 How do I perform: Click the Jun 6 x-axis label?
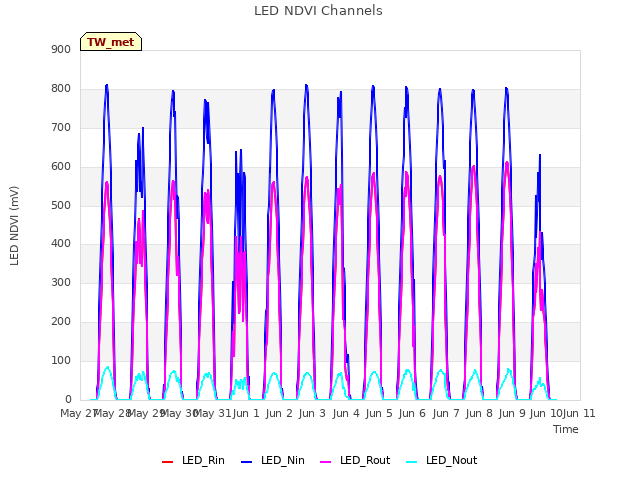point(412,413)
